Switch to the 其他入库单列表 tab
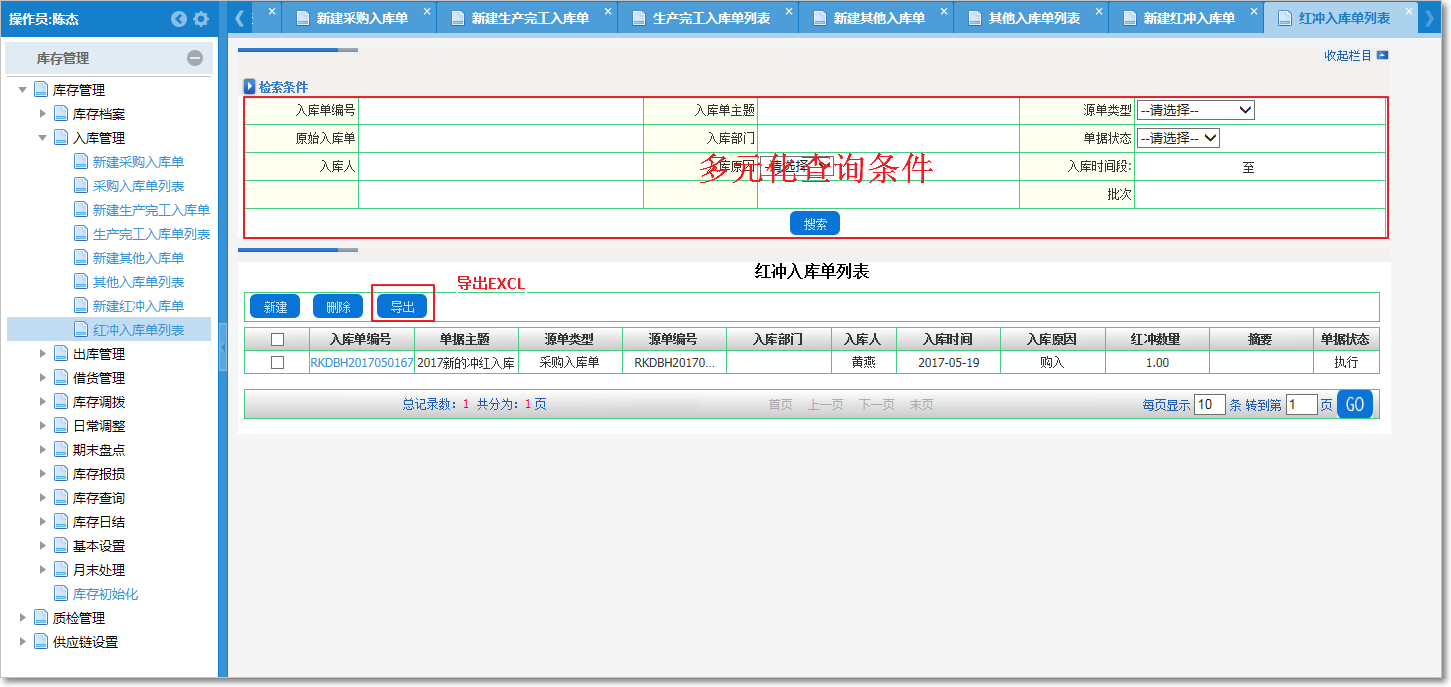 pos(1033,18)
